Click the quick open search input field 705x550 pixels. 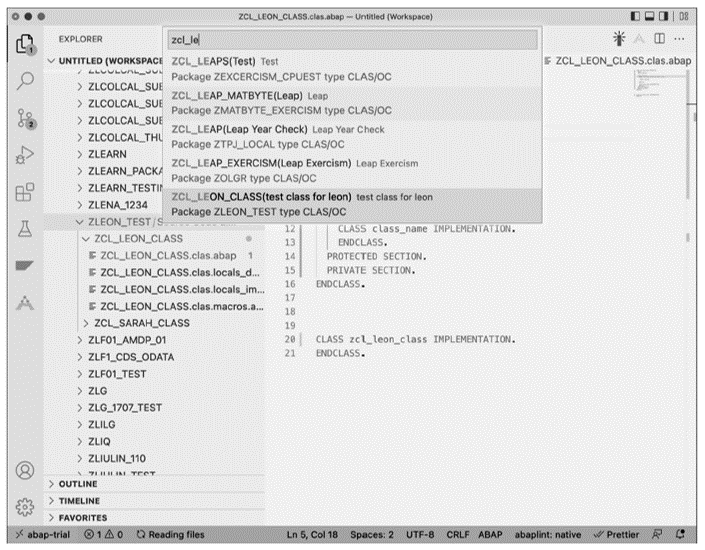point(352,40)
